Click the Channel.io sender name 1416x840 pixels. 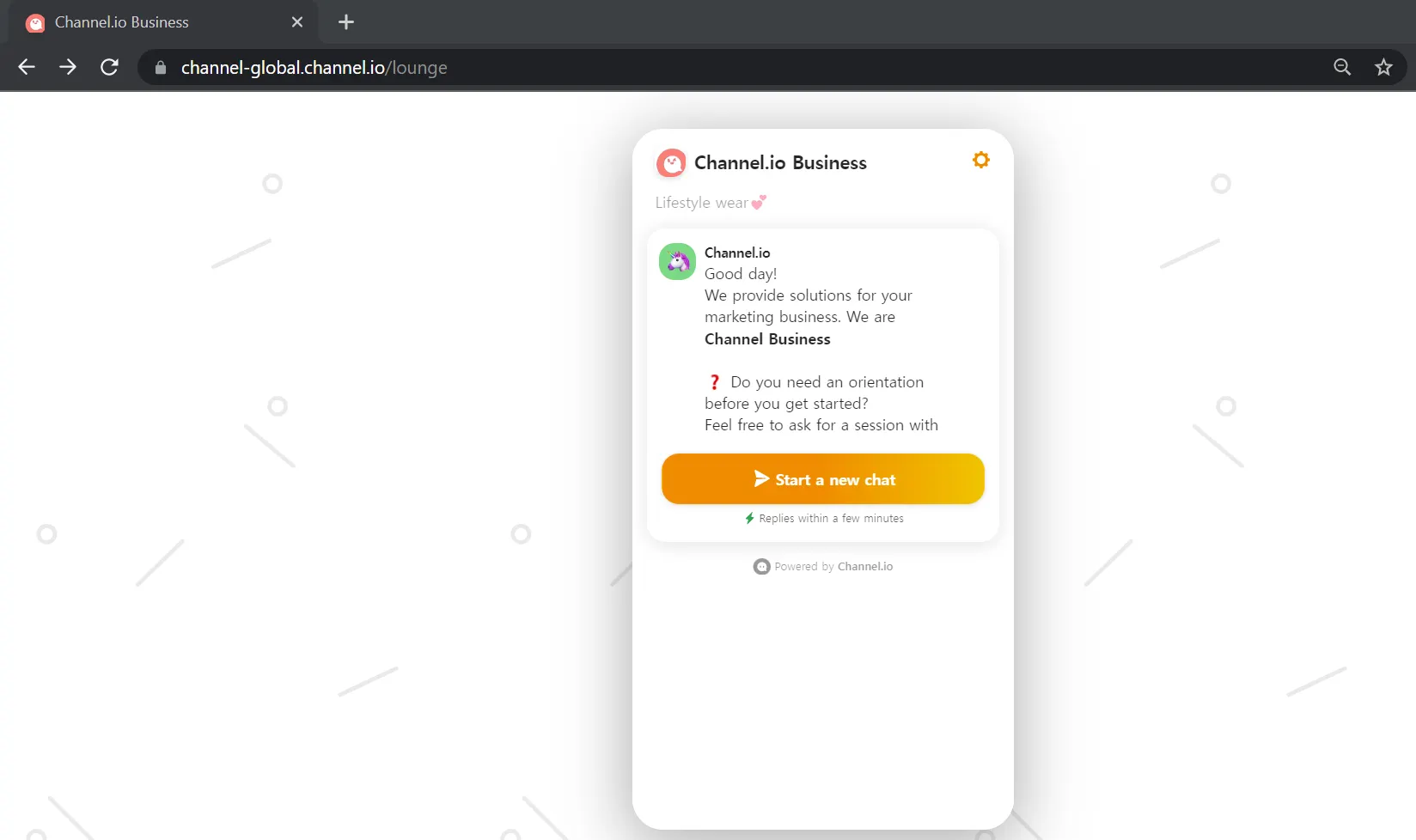(737, 253)
